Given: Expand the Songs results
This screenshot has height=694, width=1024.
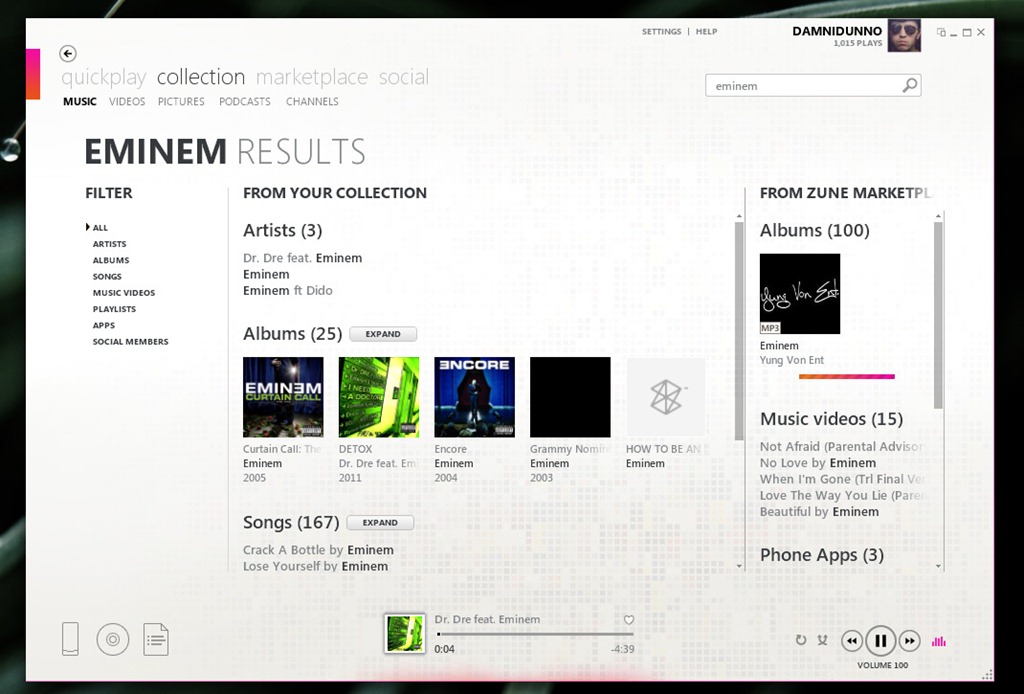Looking at the screenshot, I should click(380, 523).
